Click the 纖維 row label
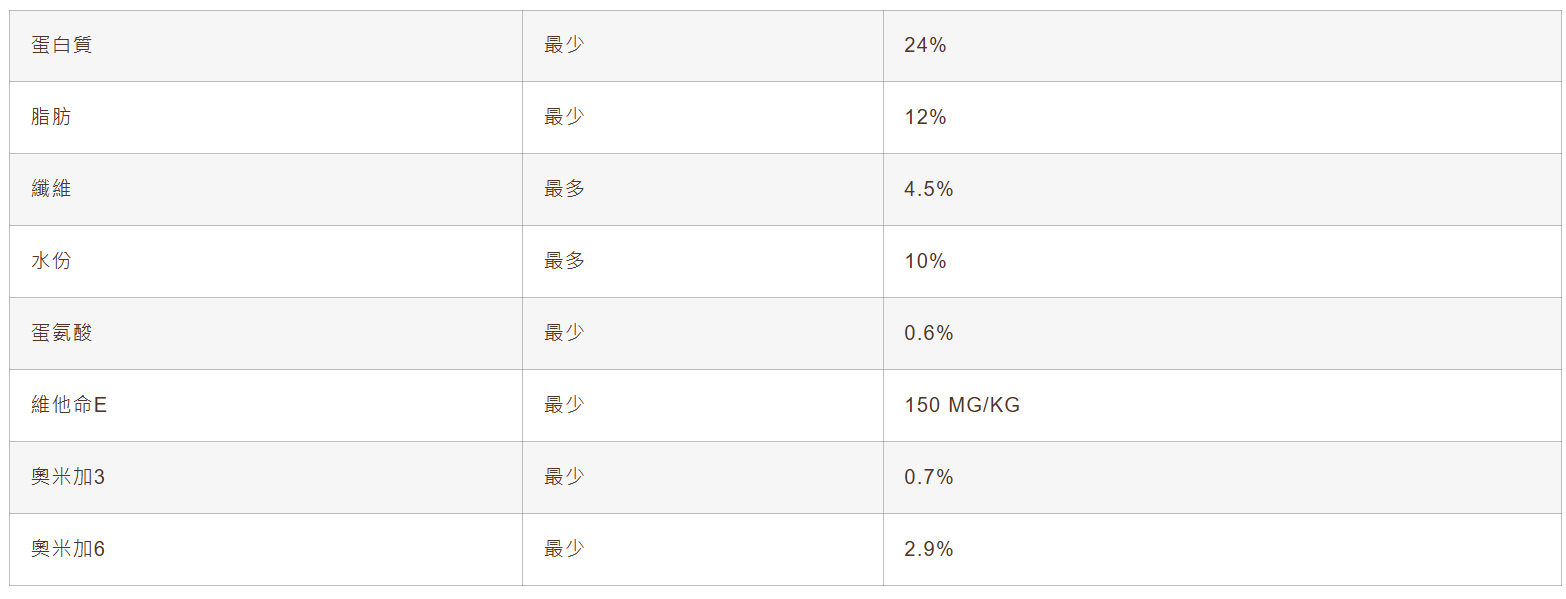 pos(51,189)
